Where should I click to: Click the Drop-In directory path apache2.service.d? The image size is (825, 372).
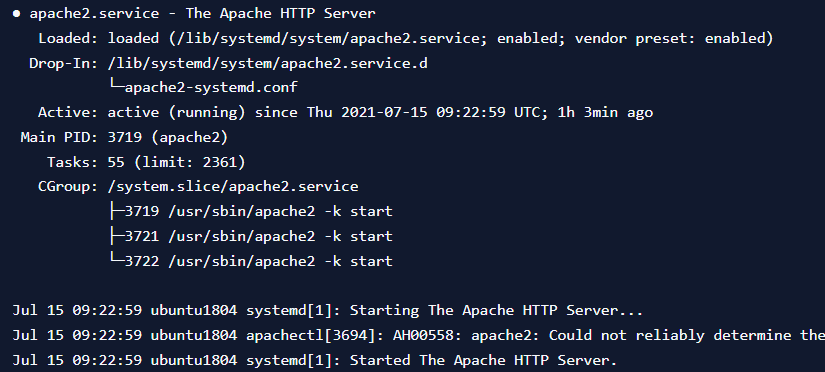point(268,64)
